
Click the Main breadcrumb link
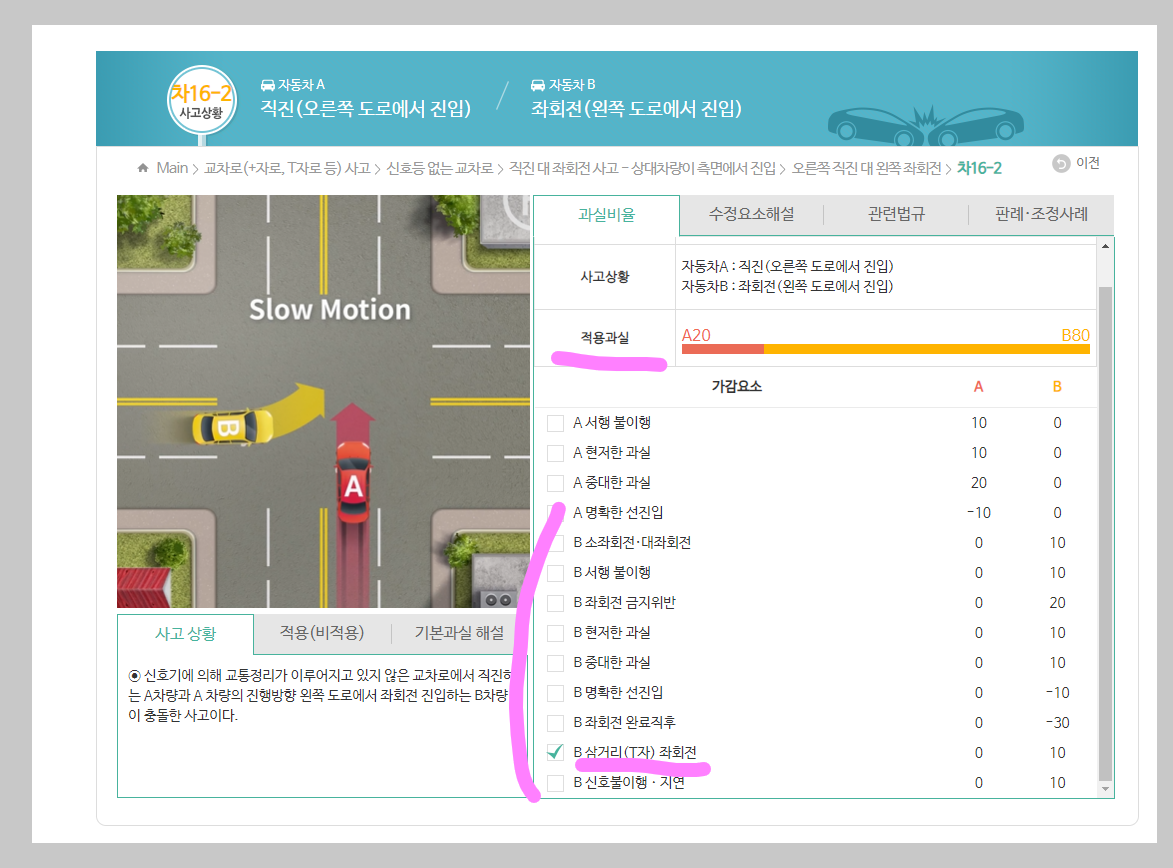pos(171,167)
